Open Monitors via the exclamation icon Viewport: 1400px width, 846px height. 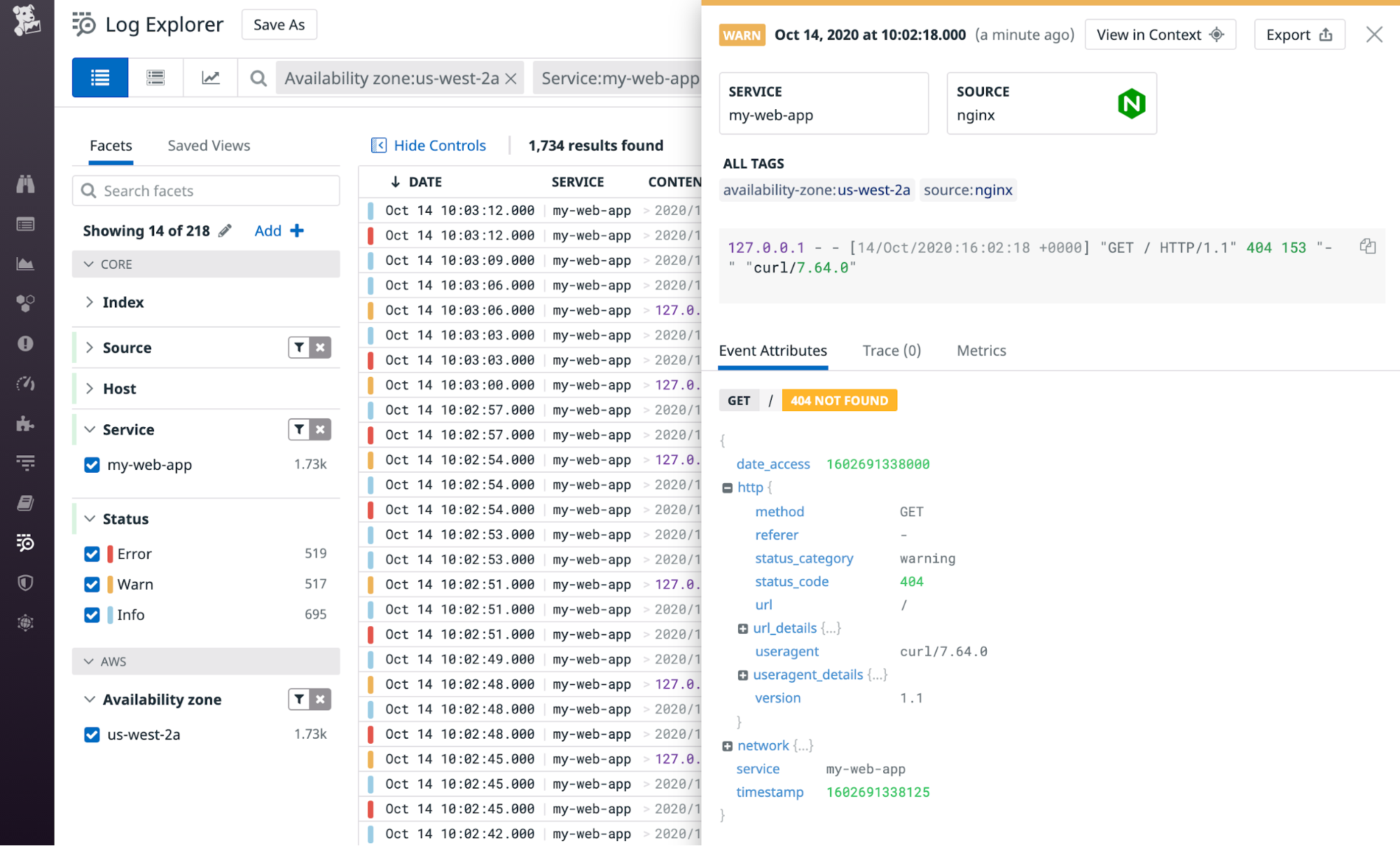click(x=25, y=343)
